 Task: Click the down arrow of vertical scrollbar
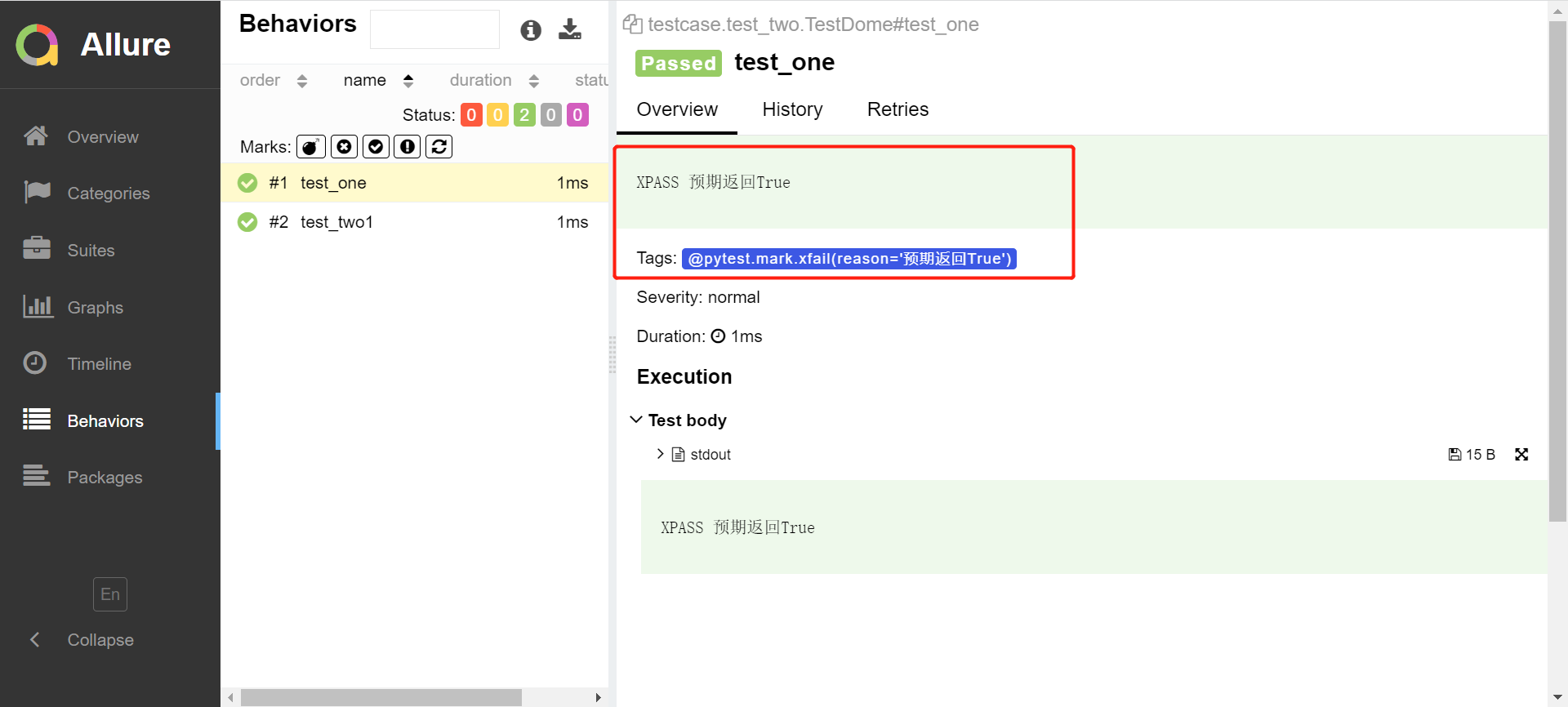click(x=1557, y=697)
